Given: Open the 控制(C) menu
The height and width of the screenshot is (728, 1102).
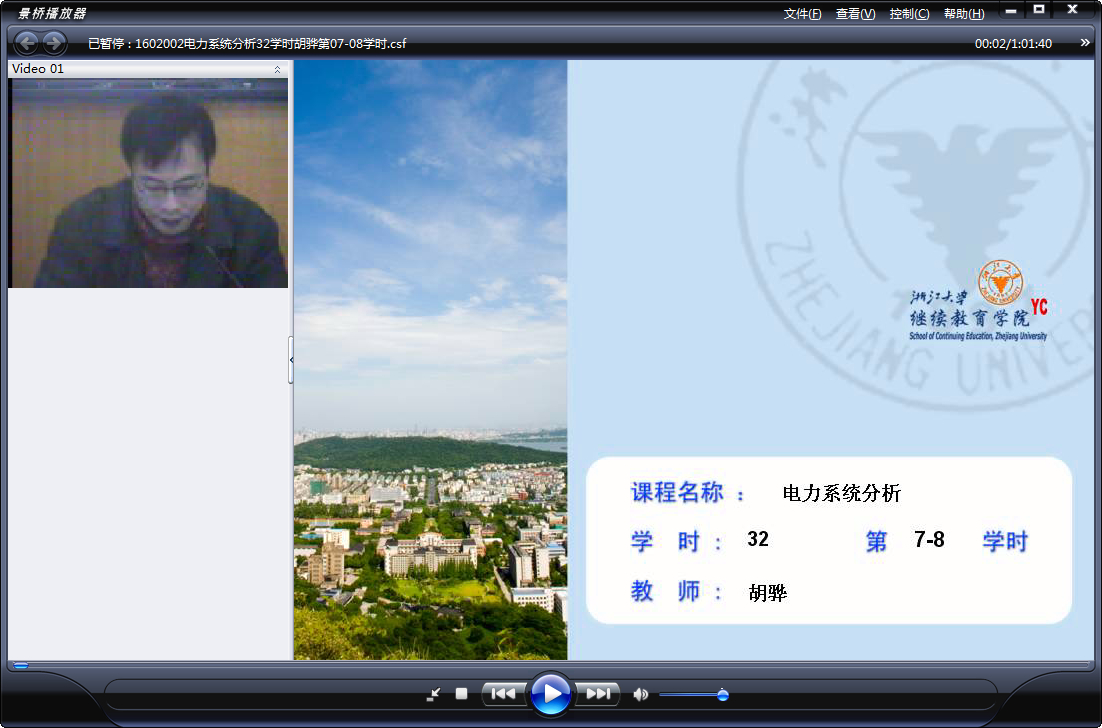Looking at the screenshot, I should coord(909,13).
